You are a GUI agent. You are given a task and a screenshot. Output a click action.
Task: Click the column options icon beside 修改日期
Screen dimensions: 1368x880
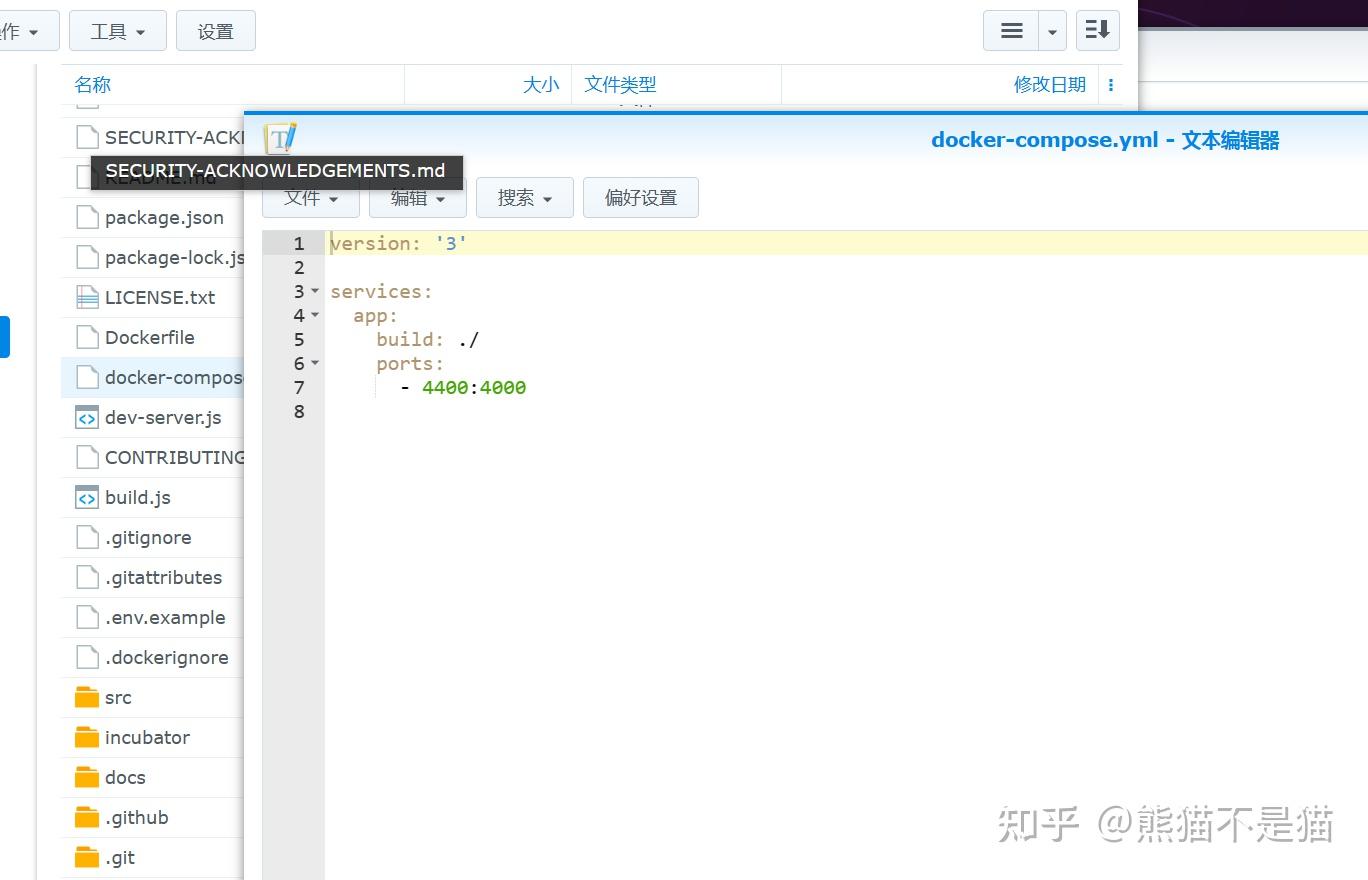(1111, 85)
